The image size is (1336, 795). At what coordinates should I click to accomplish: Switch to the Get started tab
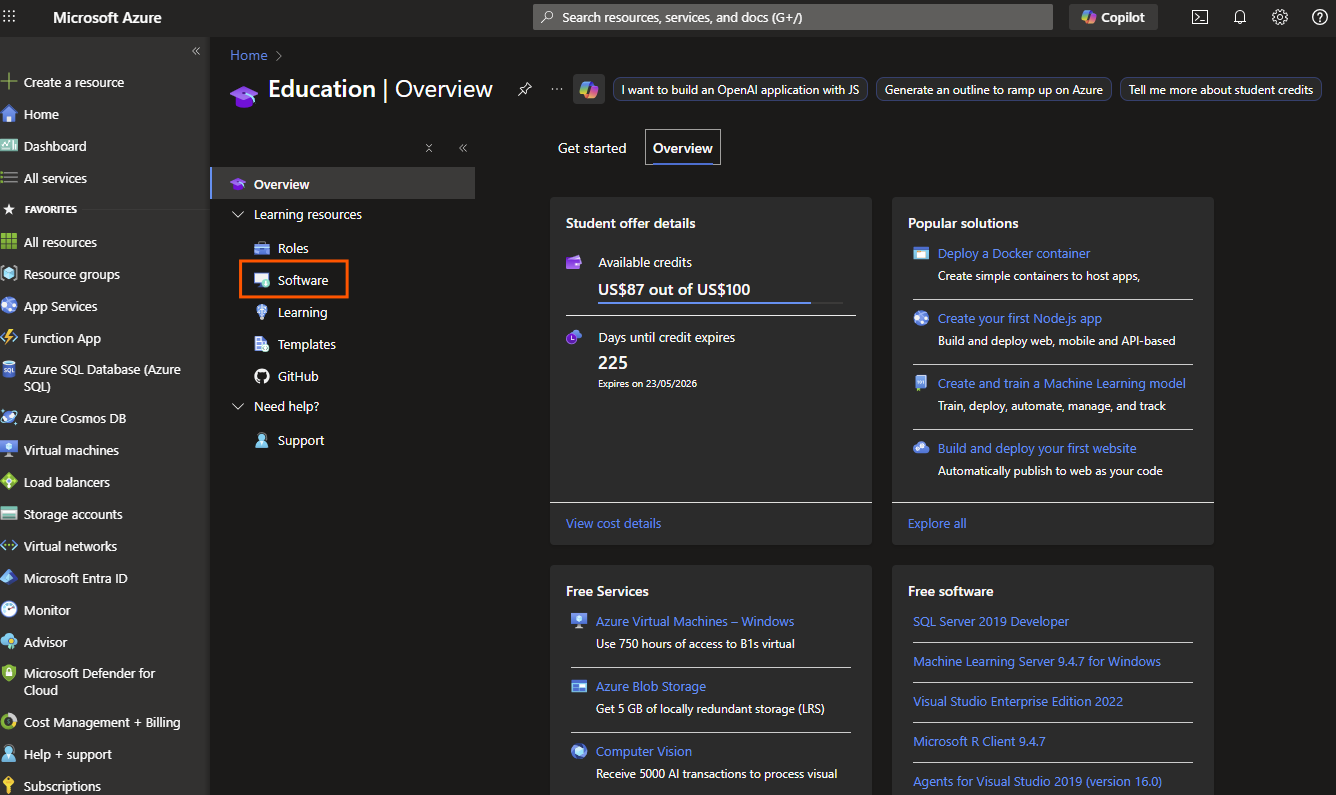592,148
